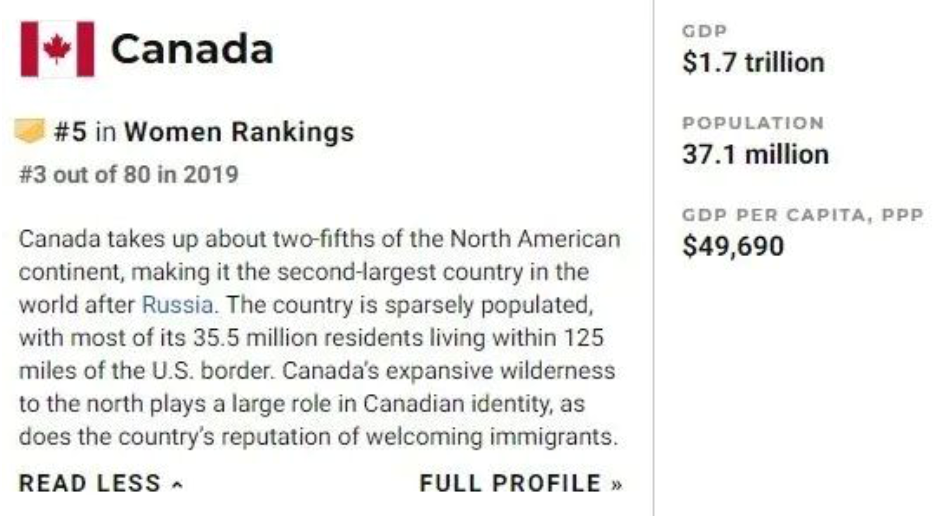Click the POPULATION label
Image resolution: width=946 pixels, height=516 pixels.
coord(753,123)
